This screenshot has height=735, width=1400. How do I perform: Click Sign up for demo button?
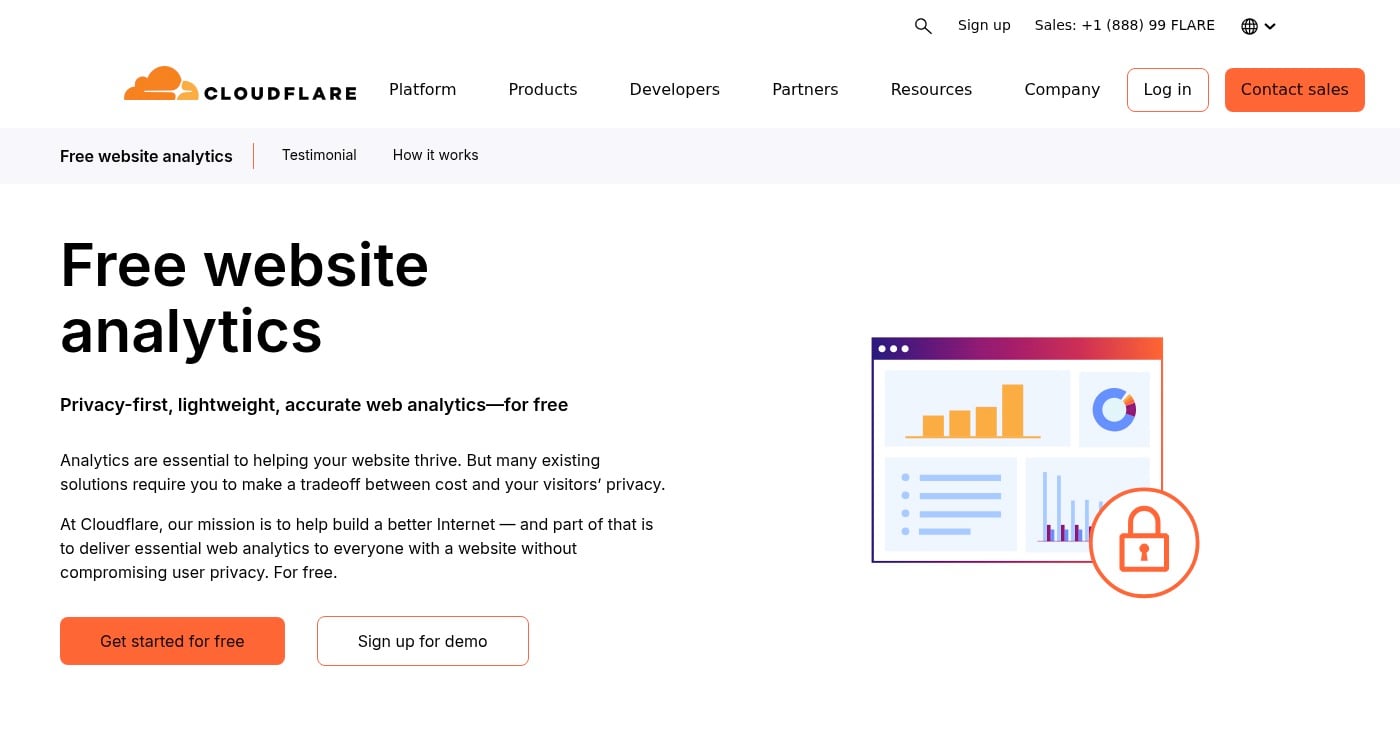[x=423, y=641]
